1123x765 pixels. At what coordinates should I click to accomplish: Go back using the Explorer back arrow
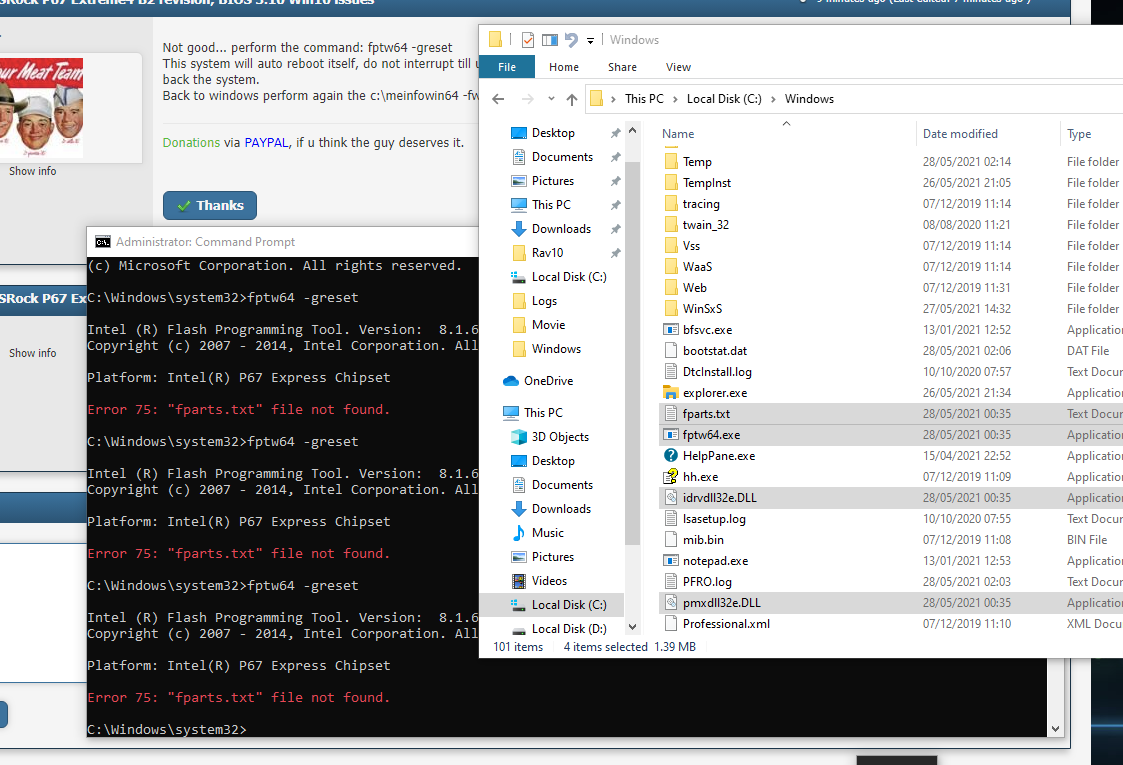pyautogui.click(x=498, y=99)
